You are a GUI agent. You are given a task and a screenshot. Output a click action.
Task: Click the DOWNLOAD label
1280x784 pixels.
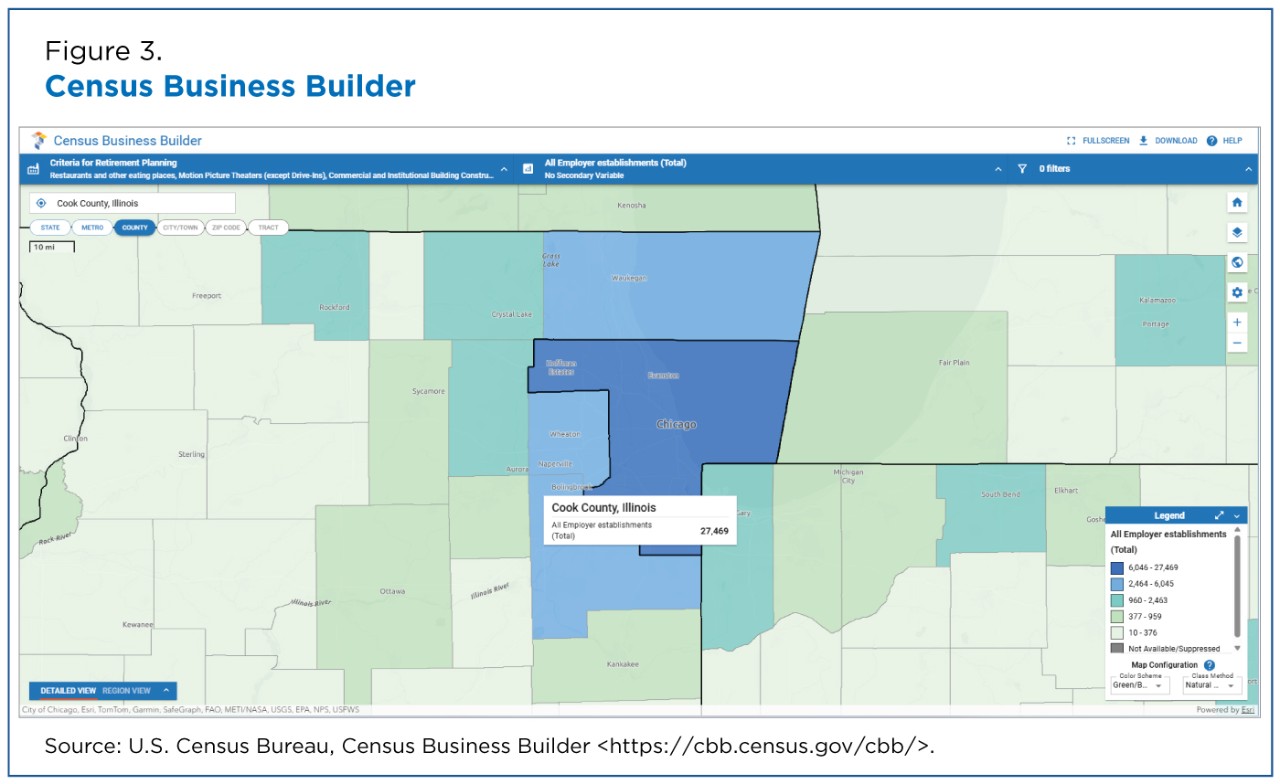(x=1176, y=141)
